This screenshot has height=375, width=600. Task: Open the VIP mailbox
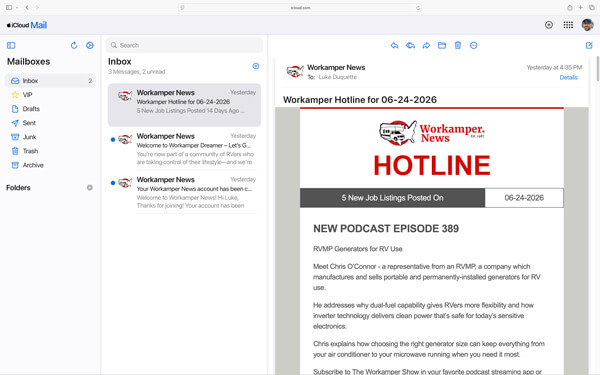pos(50,95)
